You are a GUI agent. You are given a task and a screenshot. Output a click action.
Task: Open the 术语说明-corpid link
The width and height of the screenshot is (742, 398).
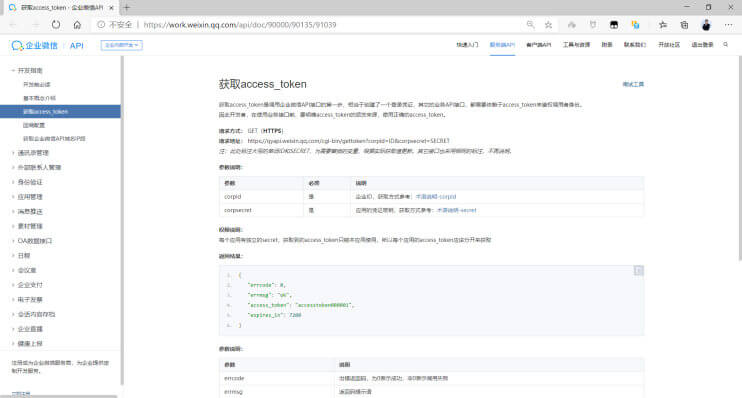pos(436,196)
